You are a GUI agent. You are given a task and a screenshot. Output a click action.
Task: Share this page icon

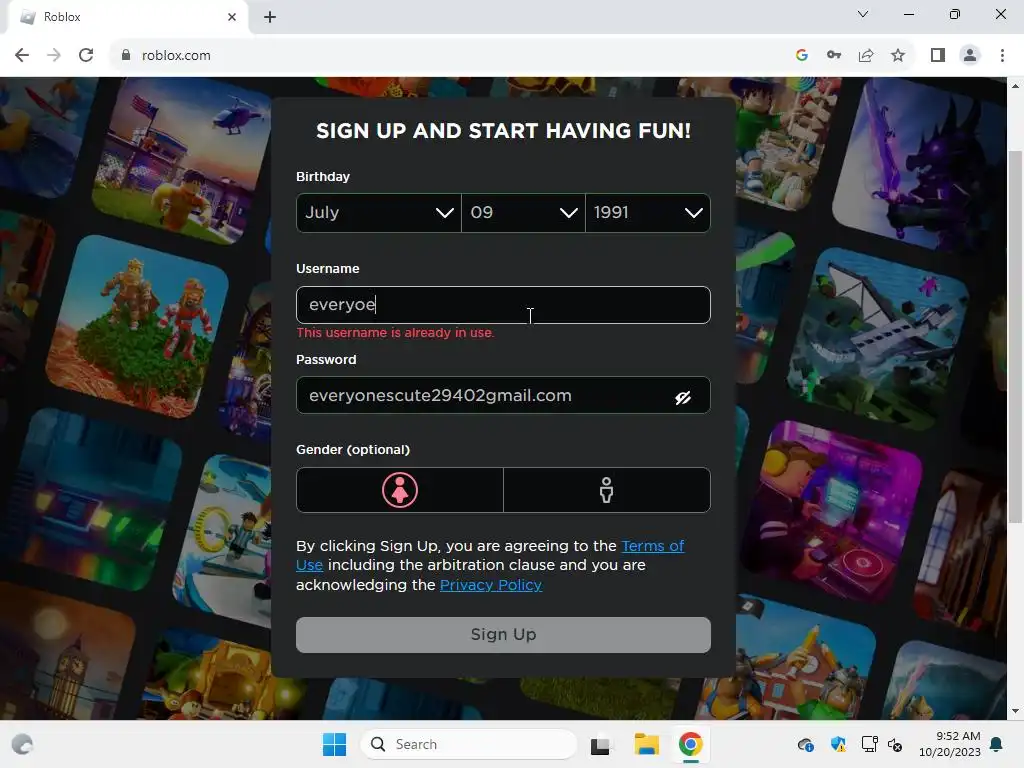tap(866, 56)
